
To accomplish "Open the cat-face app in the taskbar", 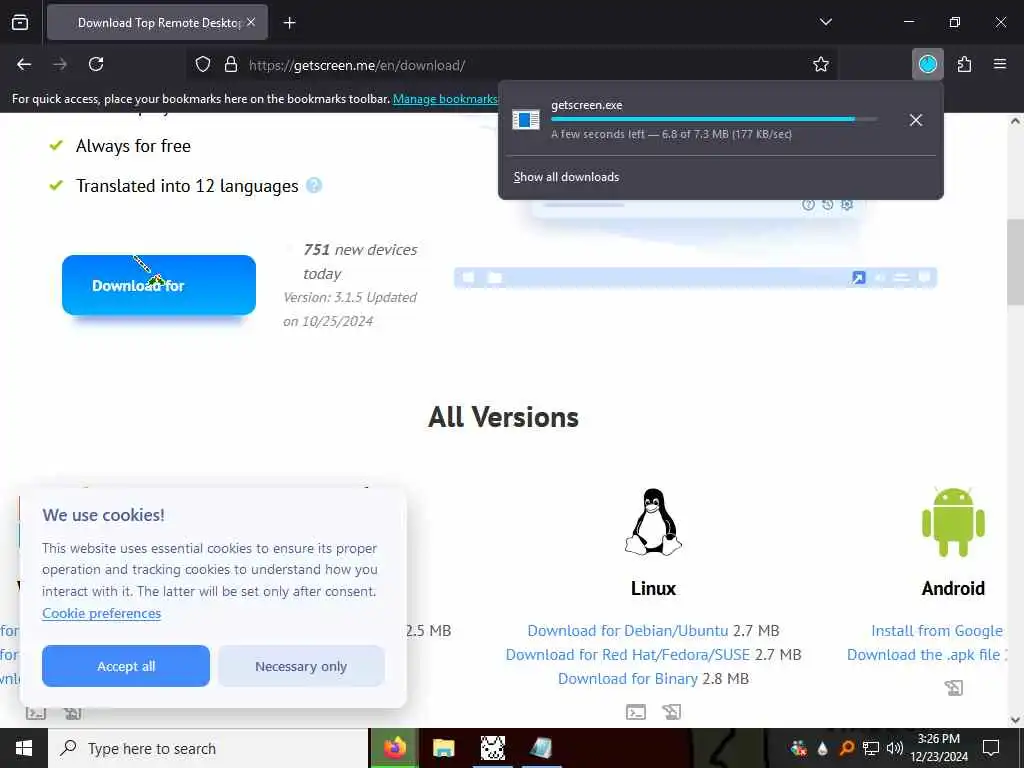I will coord(492,748).
